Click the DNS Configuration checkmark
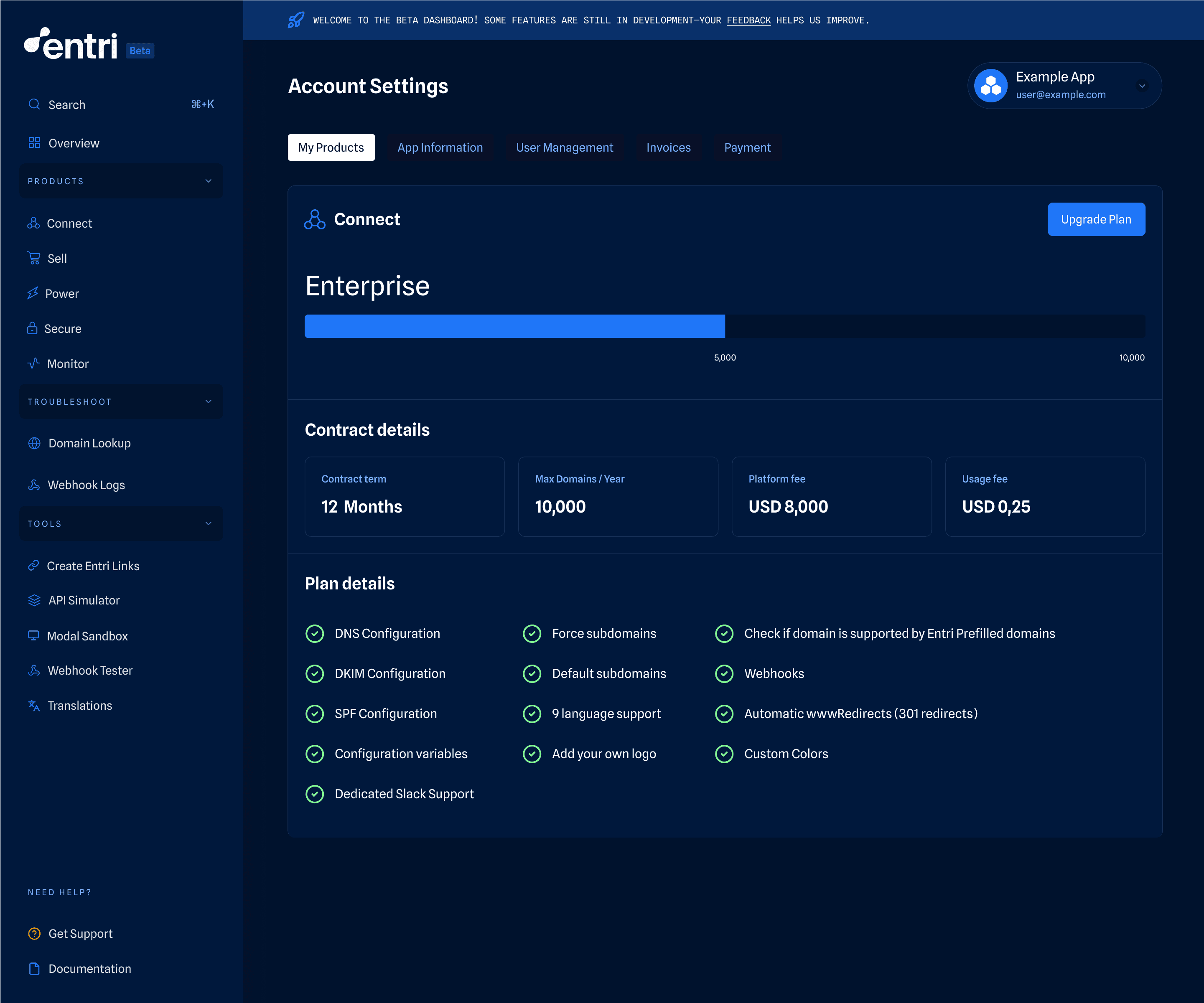The width and height of the screenshot is (1204, 1003). click(314, 633)
